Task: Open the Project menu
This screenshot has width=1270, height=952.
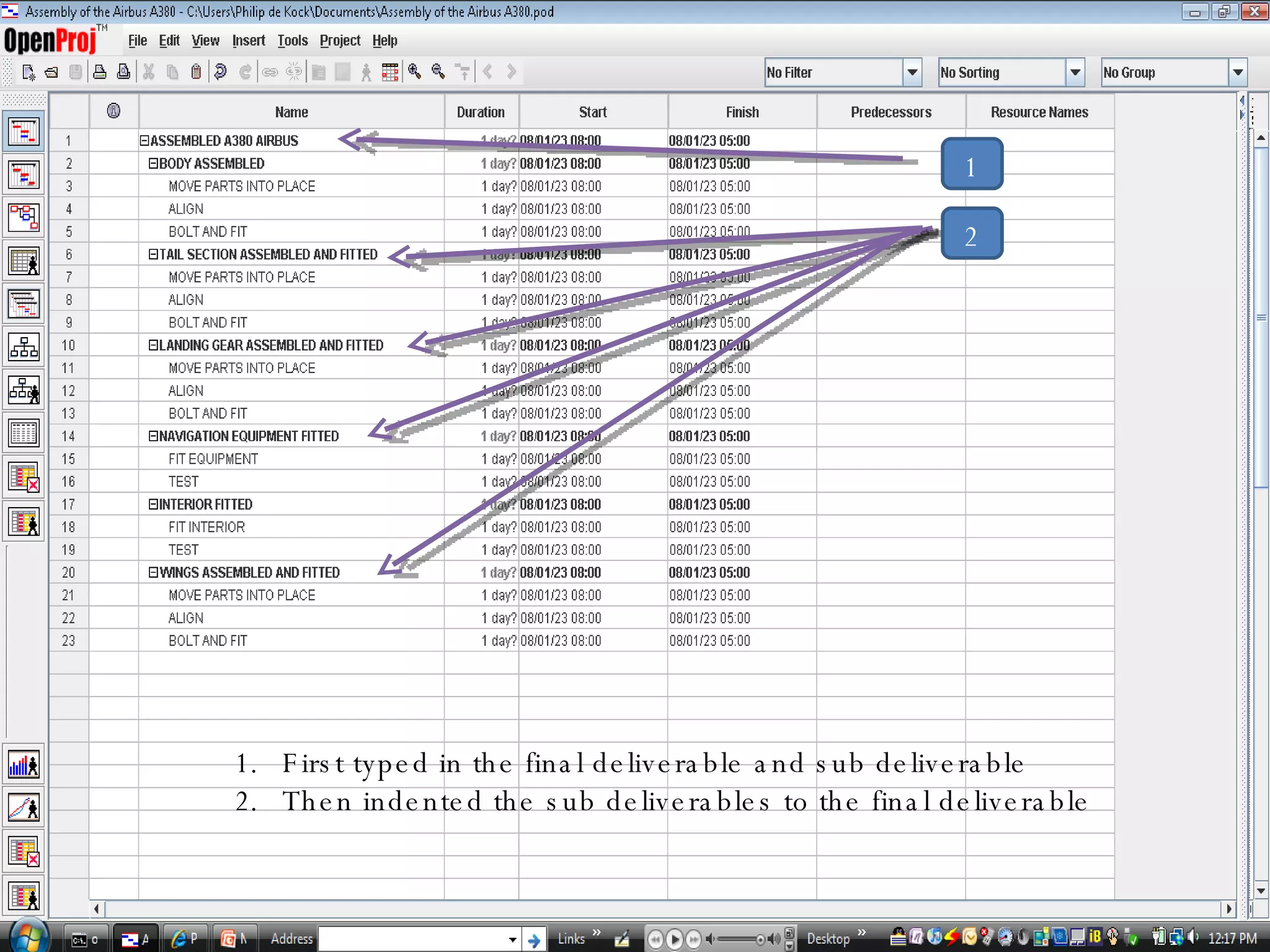Action: [x=340, y=41]
